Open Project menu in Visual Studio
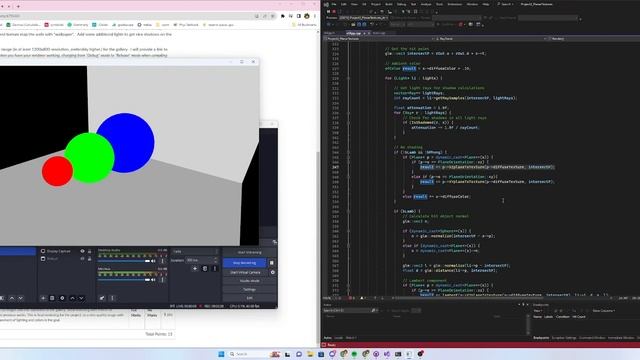 [376, 4]
